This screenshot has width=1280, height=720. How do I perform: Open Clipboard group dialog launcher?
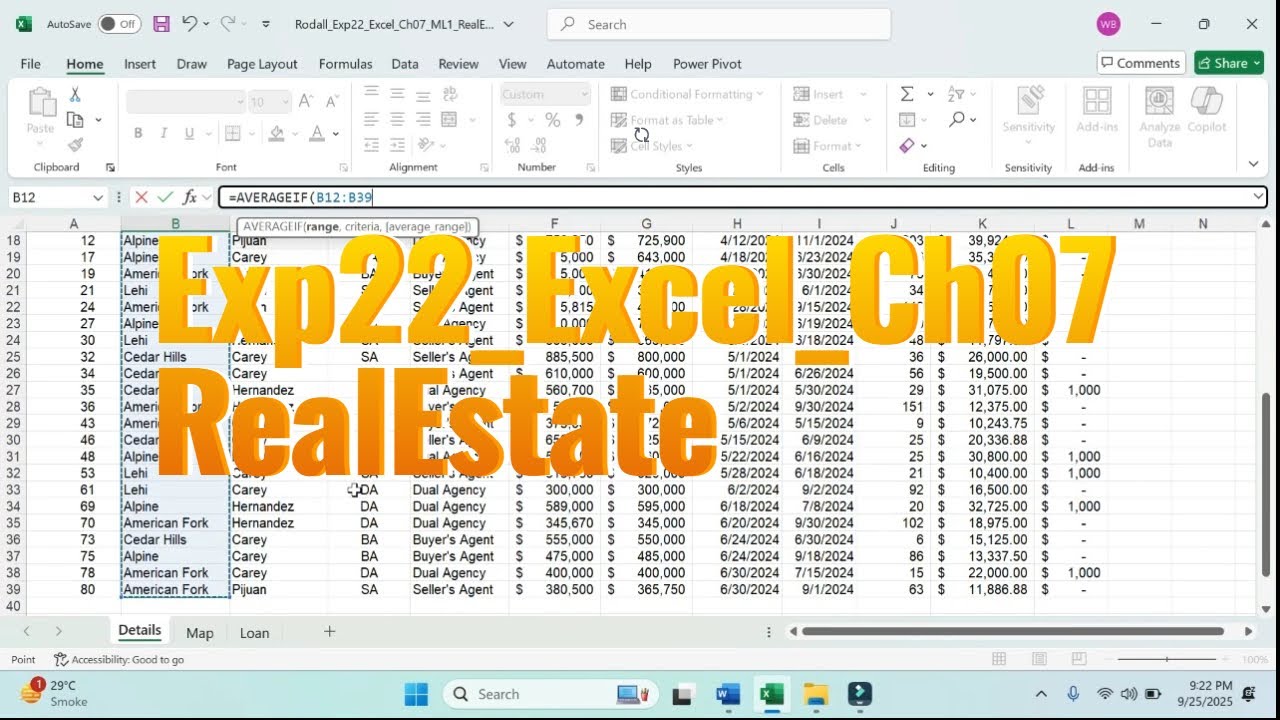(110, 168)
